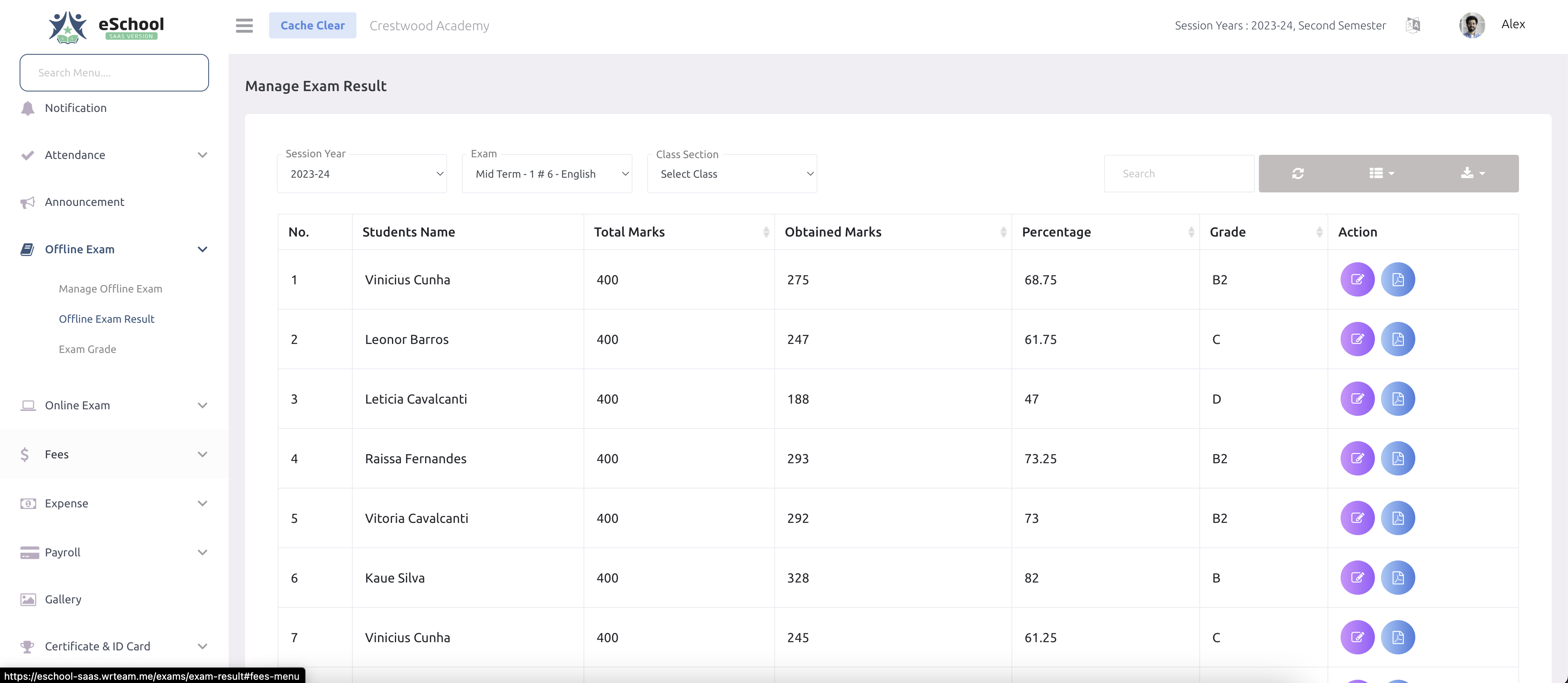Click the language translate icon in header

(1413, 25)
